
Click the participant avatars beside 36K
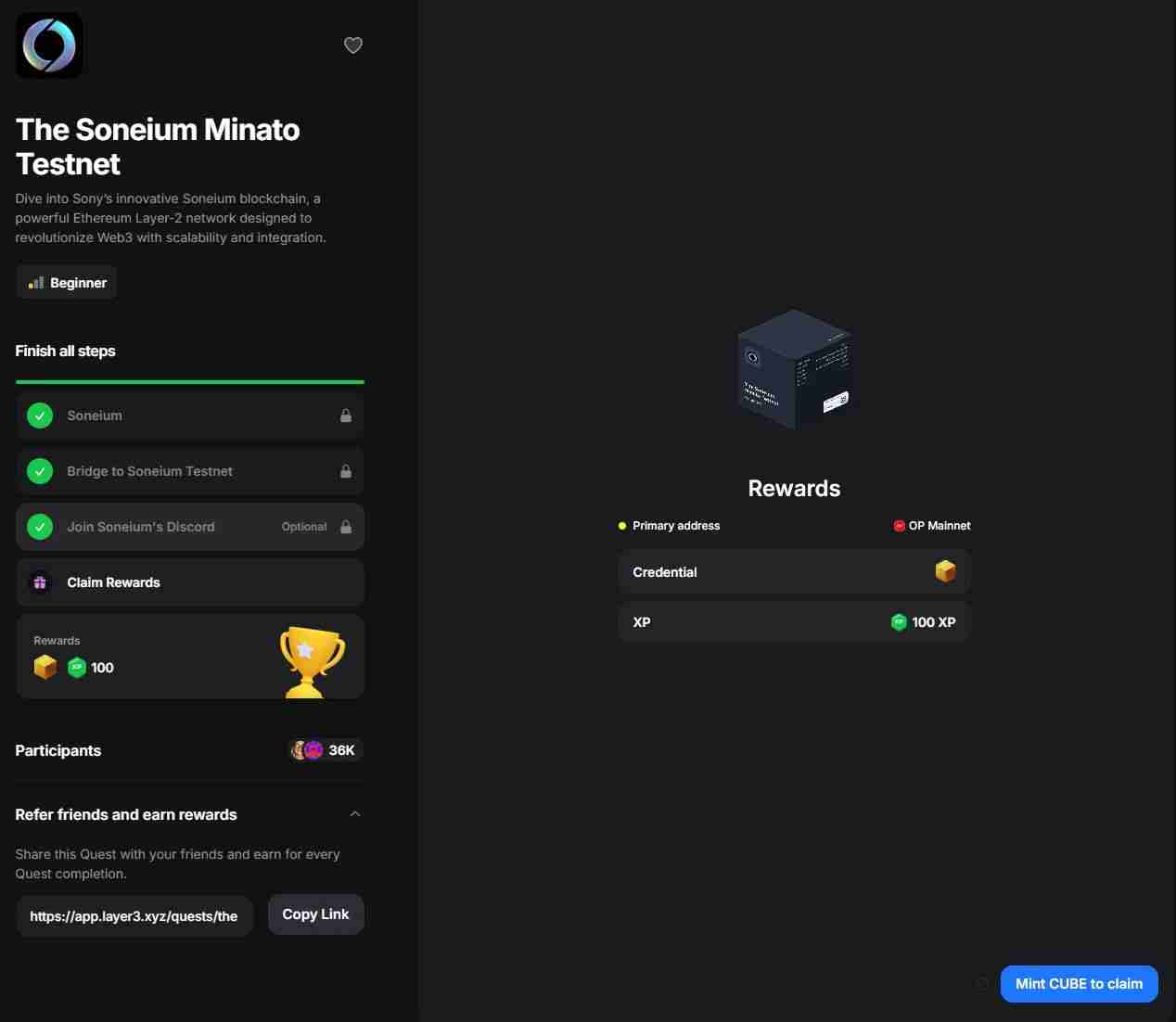[307, 750]
